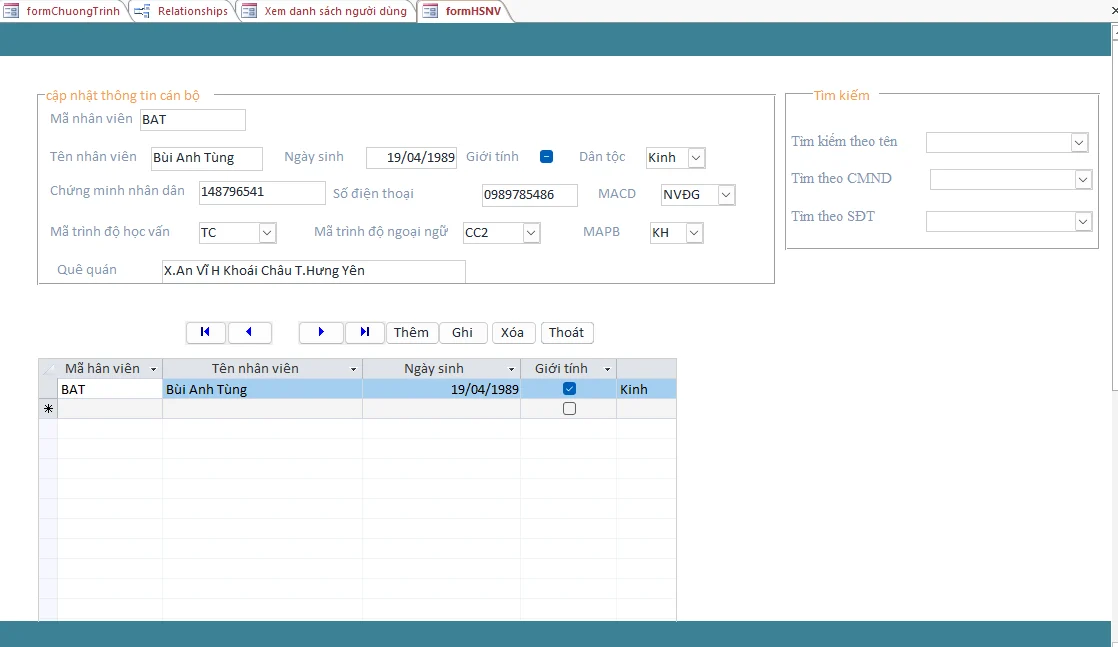Switch to the Relationships tab
The height and width of the screenshot is (647, 1118).
click(185, 11)
